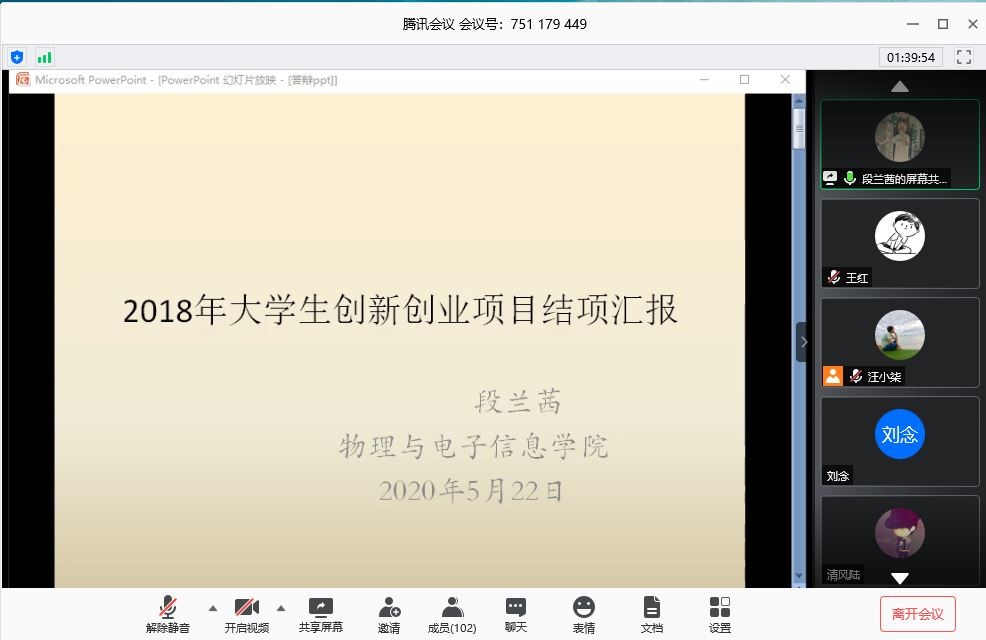Open the 设置 settings
The width and height of the screenshot is (986, 640).
click(x=720, y=614)
